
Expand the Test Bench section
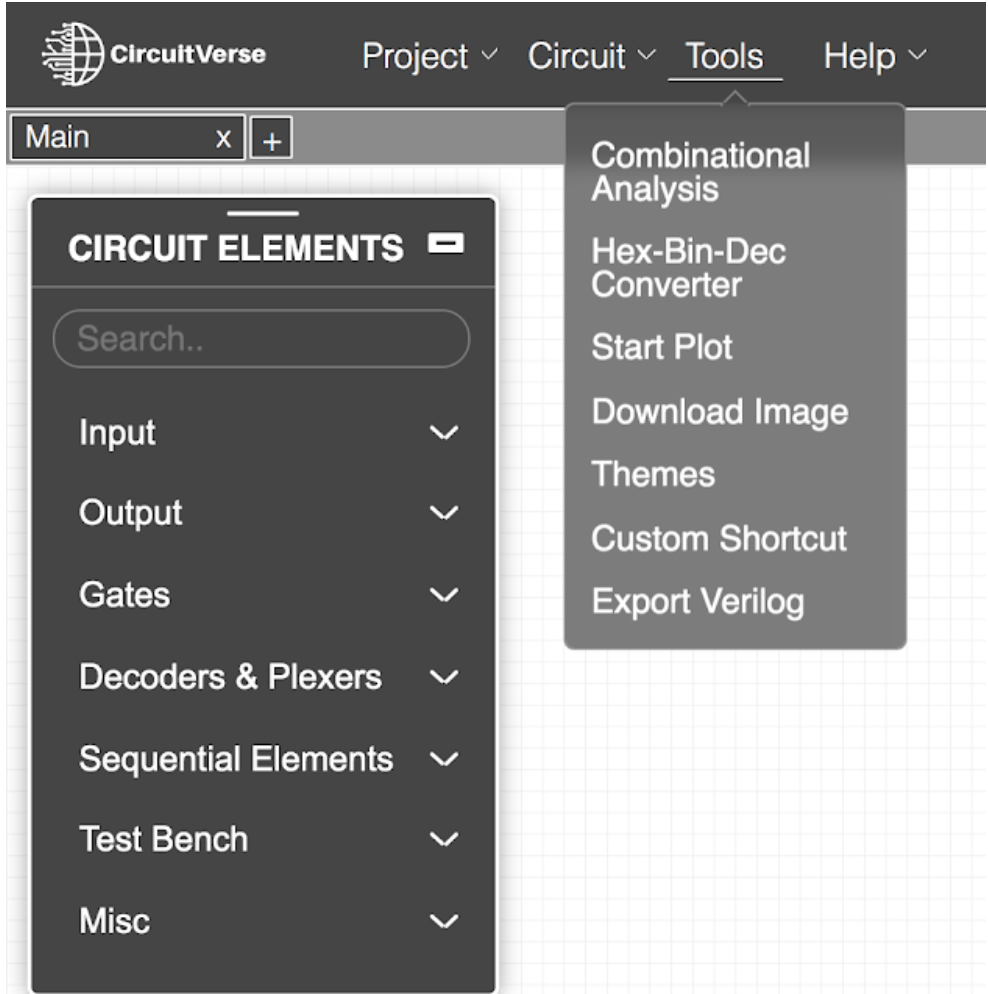coord(443,840)
